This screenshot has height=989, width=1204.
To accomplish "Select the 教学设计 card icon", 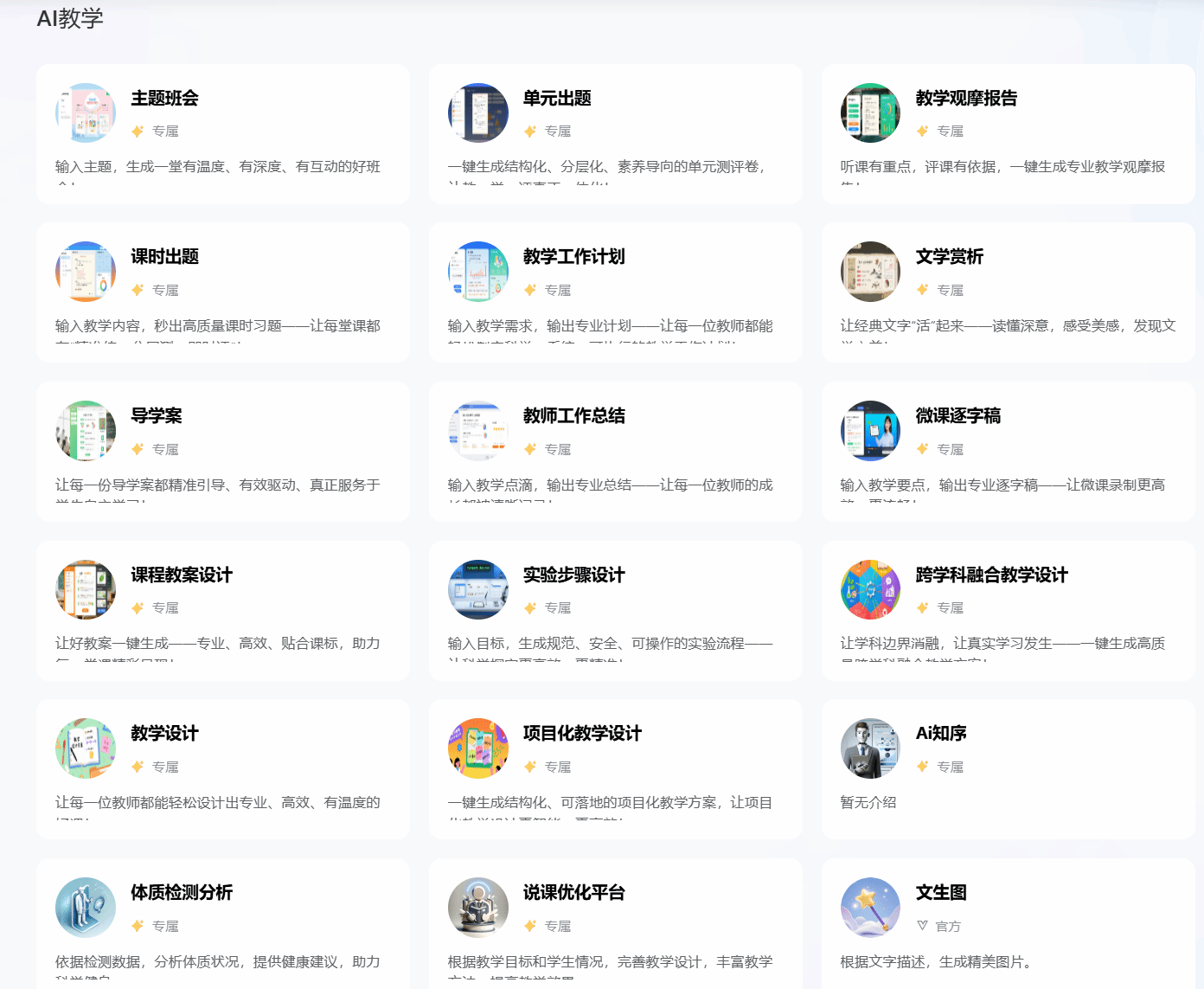I will click(x=86, y=748).
